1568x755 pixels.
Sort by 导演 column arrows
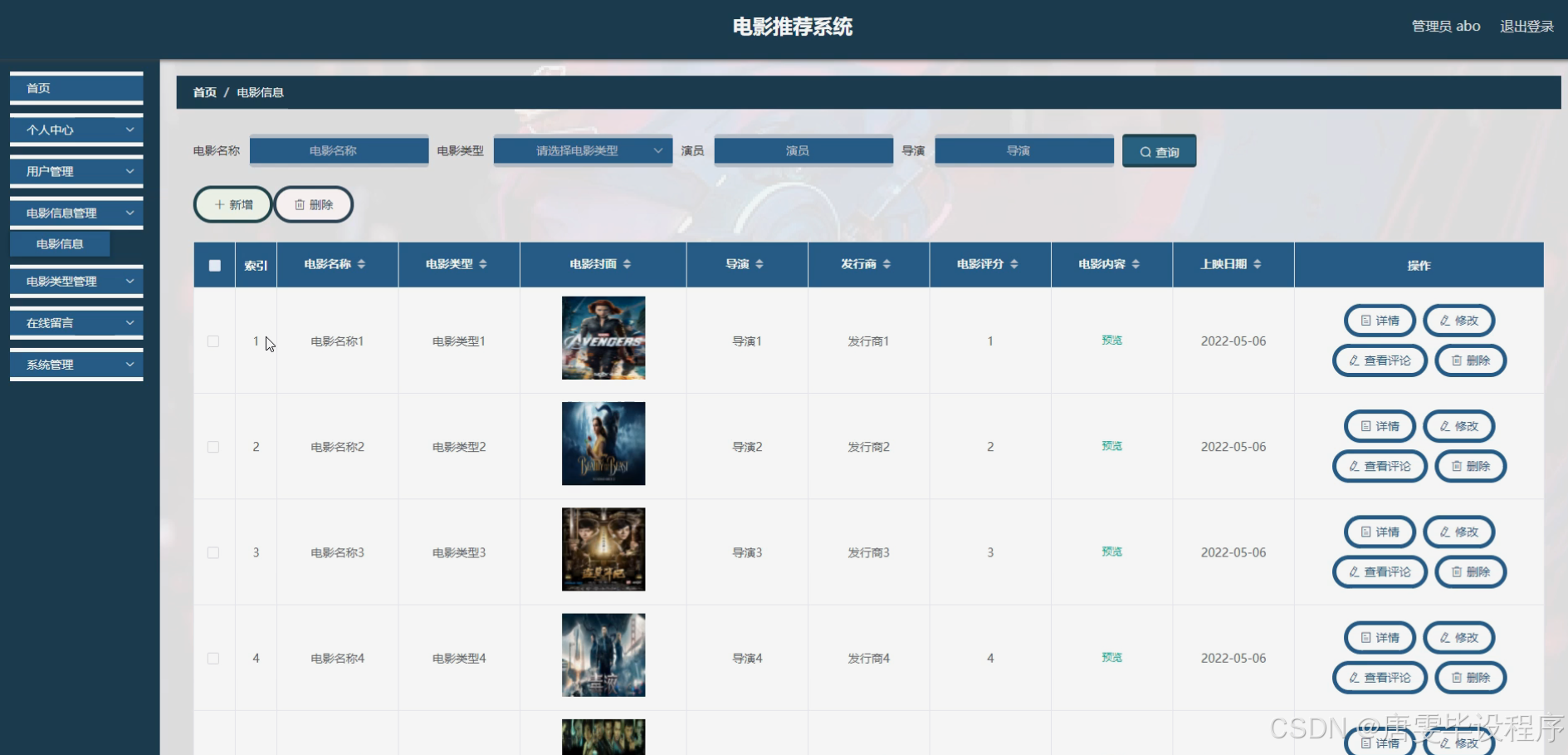(x=760, y=264)
